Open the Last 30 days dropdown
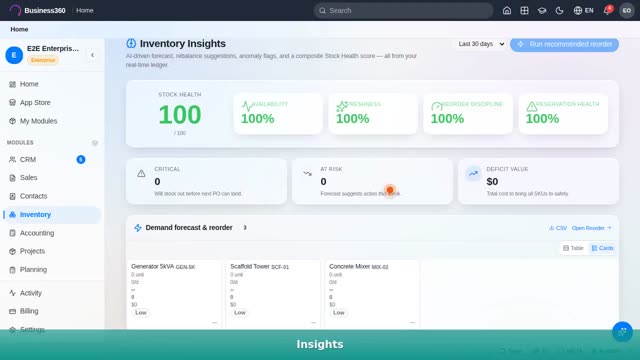The image size is (640, 360). pos(481,44)
